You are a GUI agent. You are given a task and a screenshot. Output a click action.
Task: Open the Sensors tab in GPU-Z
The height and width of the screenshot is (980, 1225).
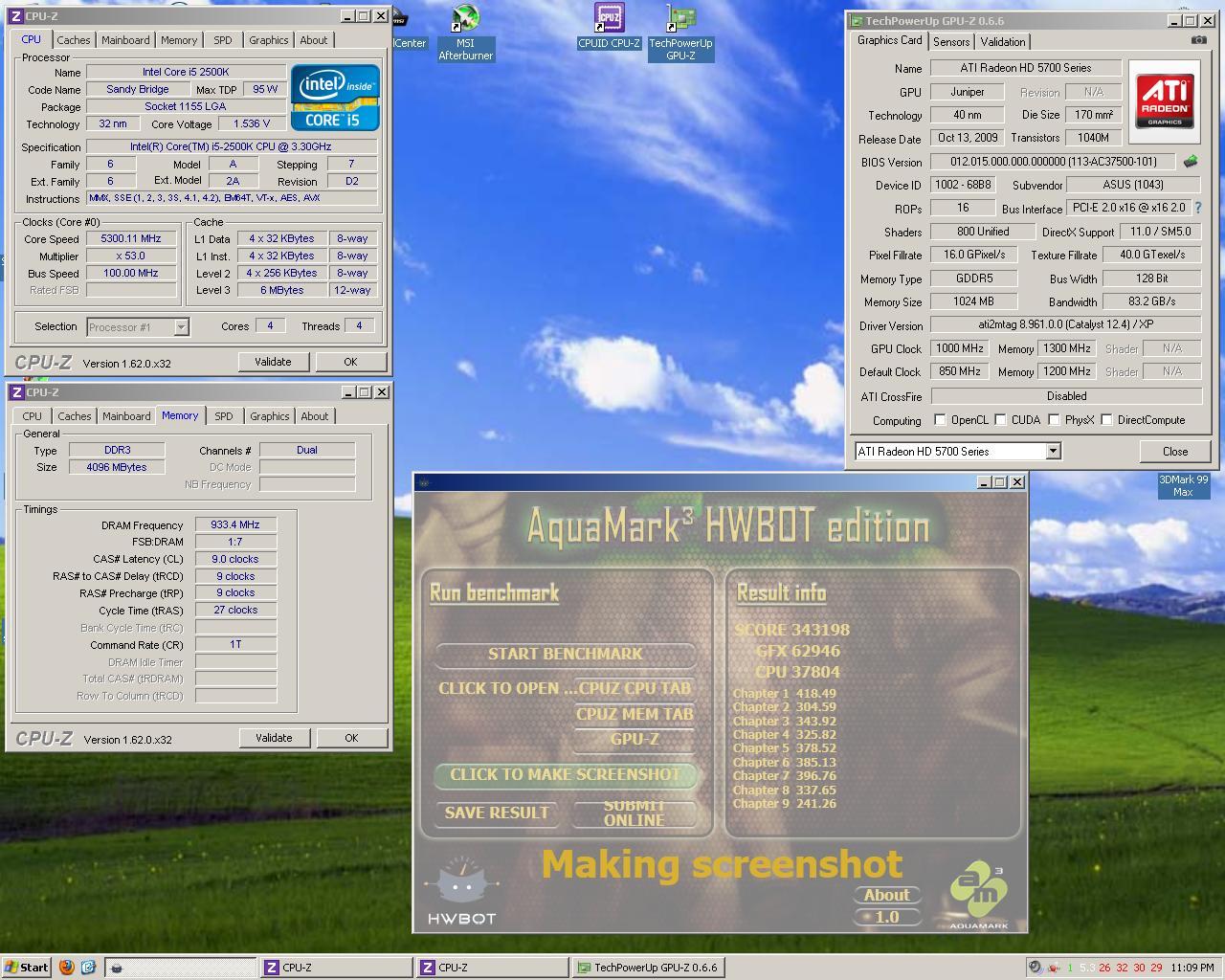tap(951, 42)
